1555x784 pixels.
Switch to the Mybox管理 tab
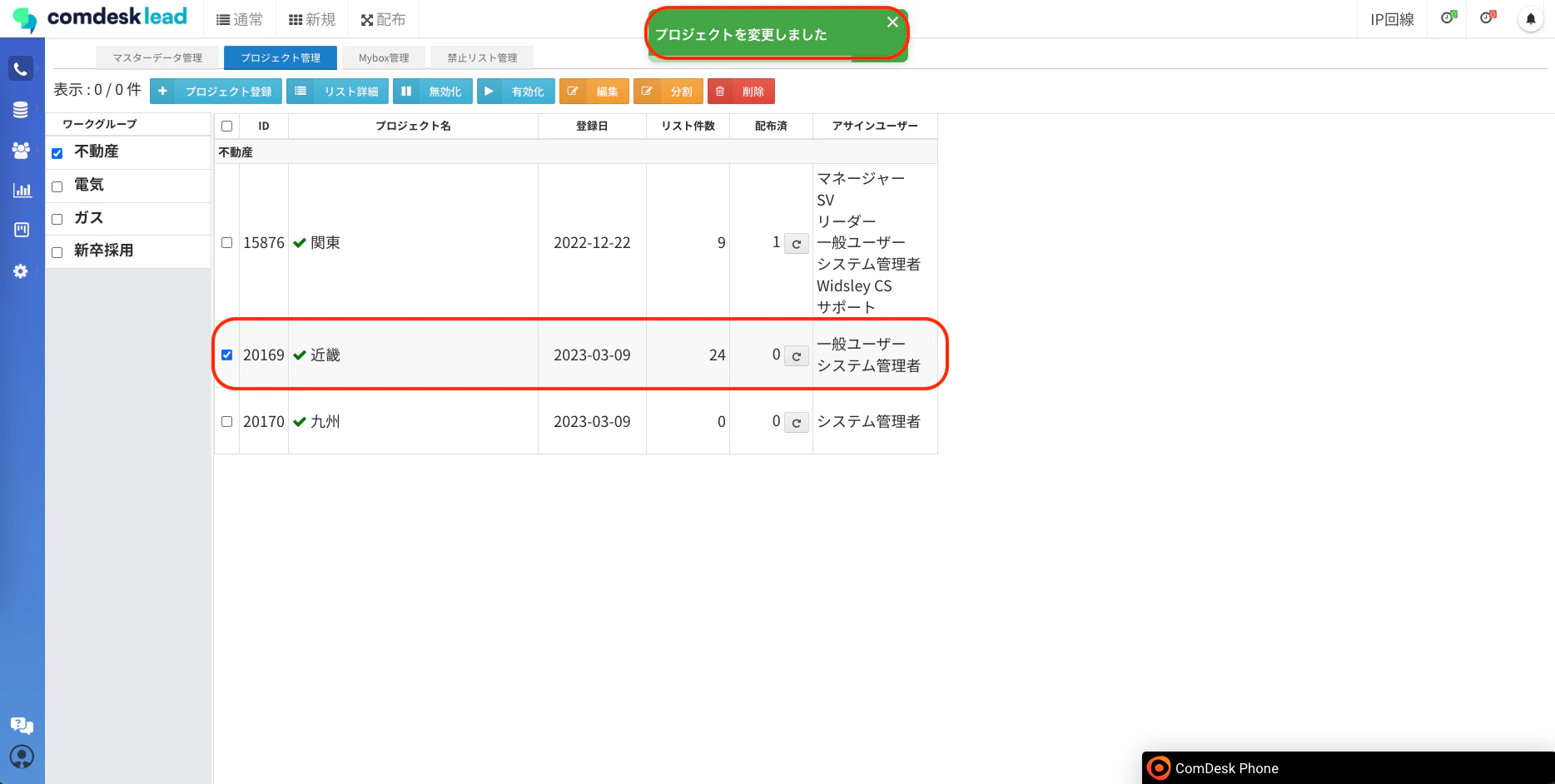tap(384, 57)
